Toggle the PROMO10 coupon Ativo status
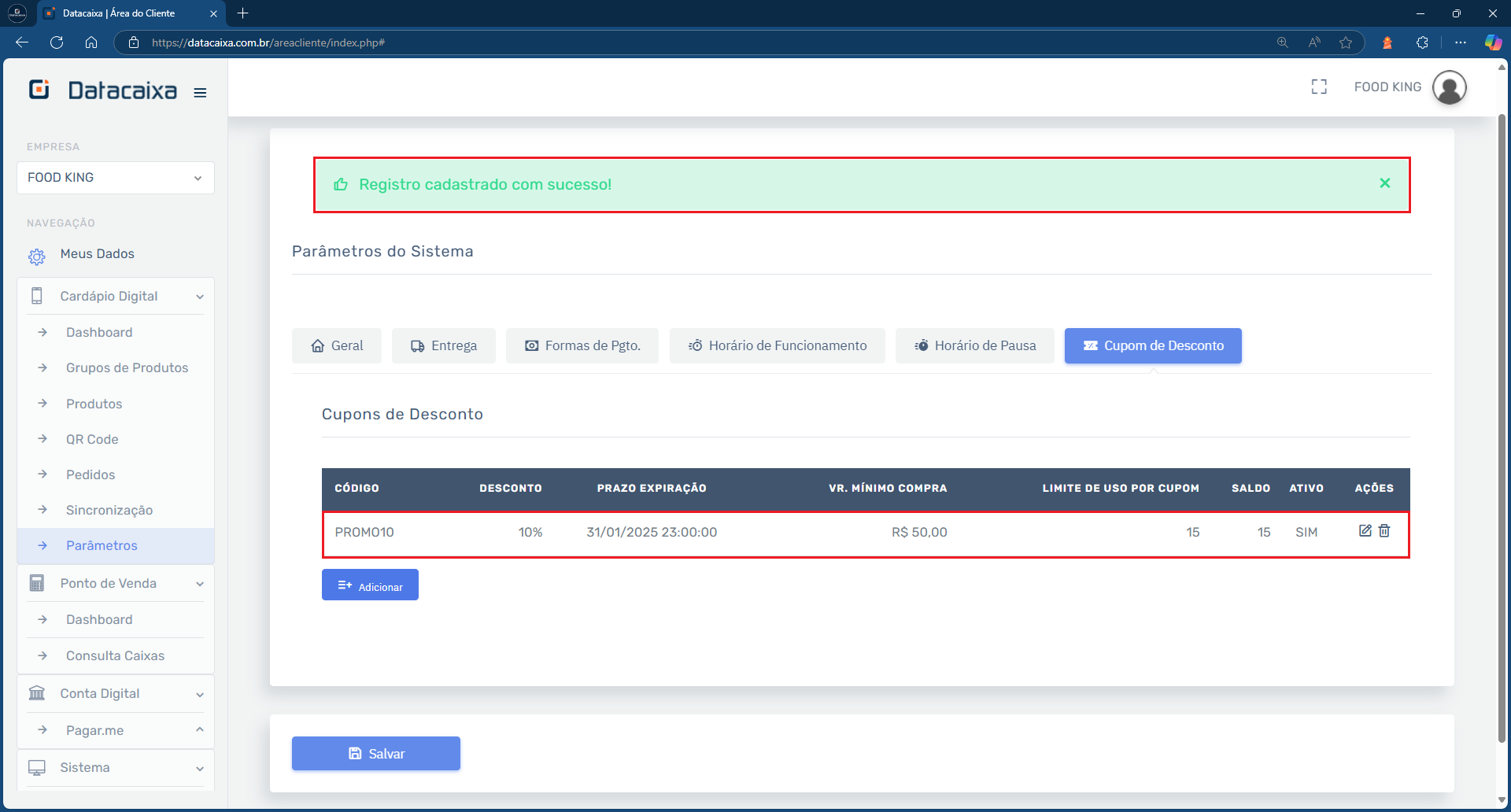 click(1306, 531)
